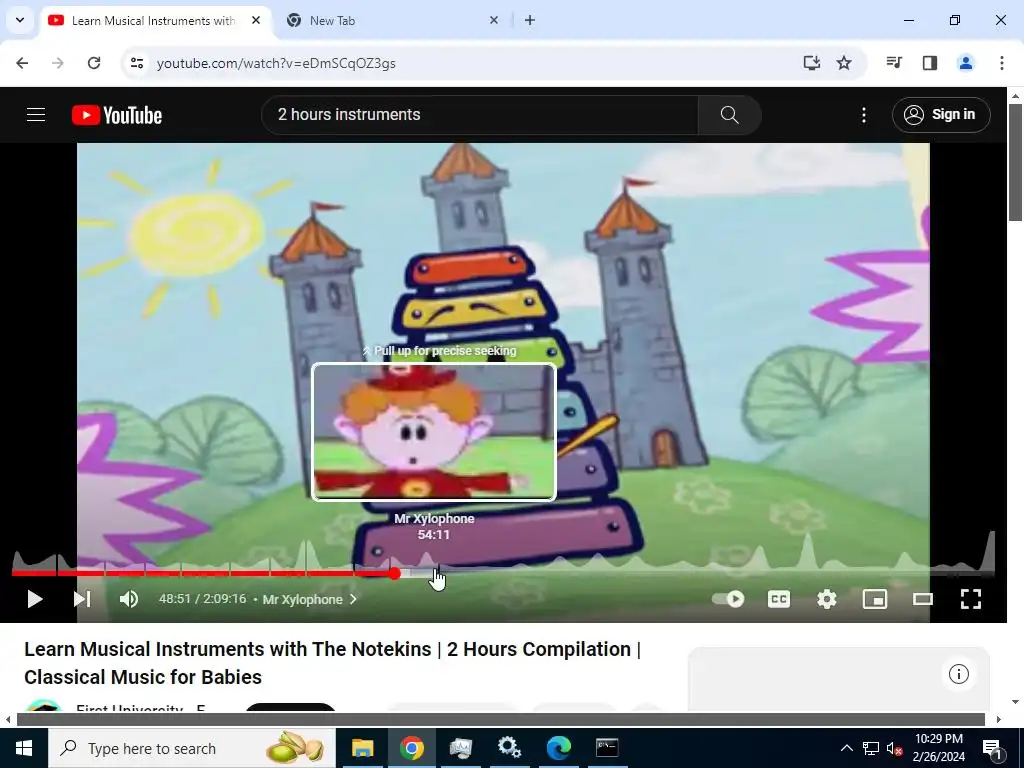Submit search with magnifier button
Viewport: 1024px width, 768px height.
click(729, 115)
